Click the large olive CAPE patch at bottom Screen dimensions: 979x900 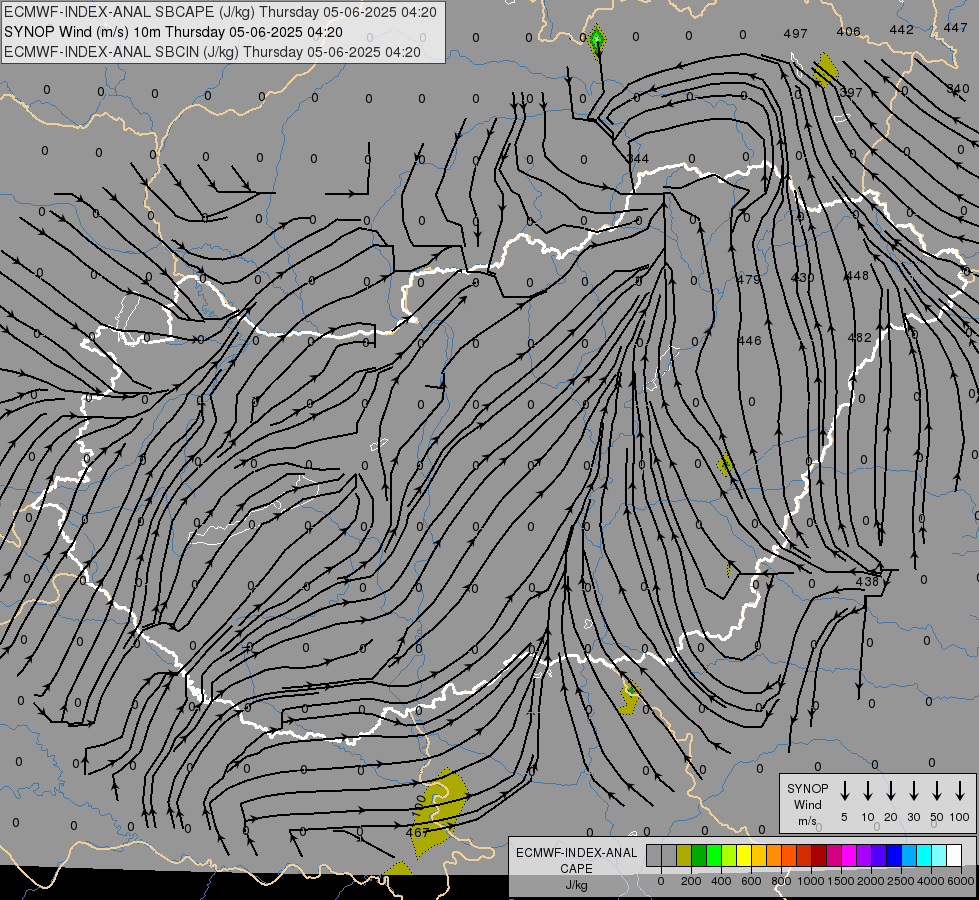coord(440,812)
